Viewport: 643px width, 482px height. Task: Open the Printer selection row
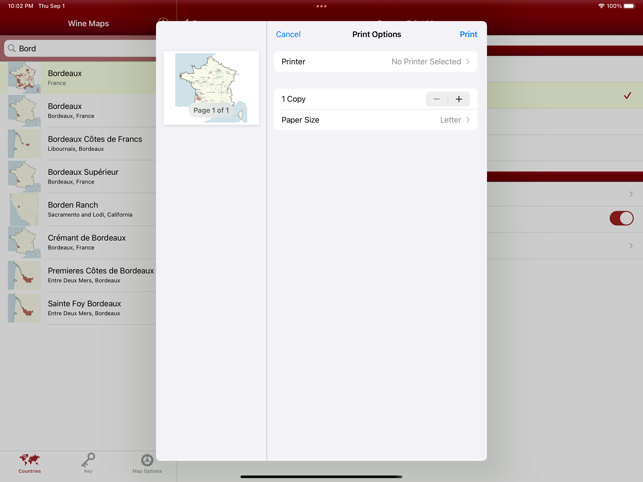[375, 62]
